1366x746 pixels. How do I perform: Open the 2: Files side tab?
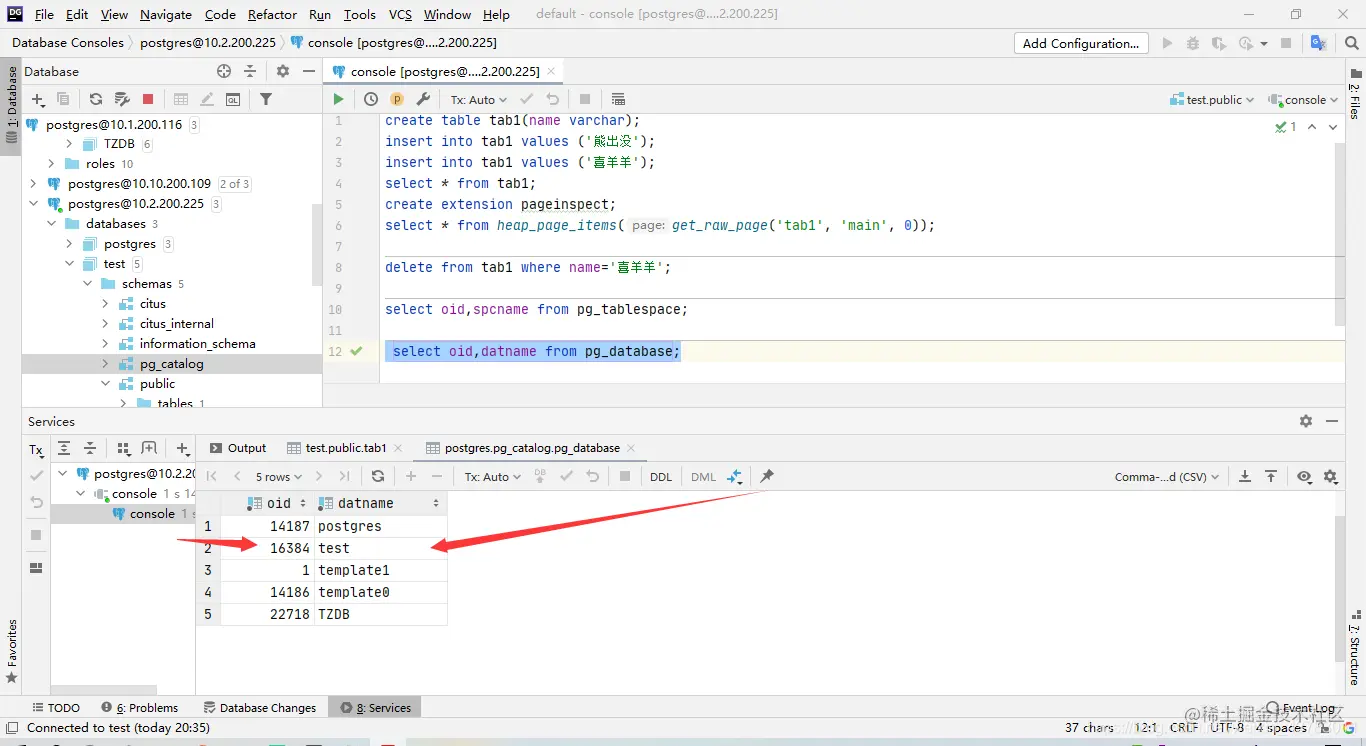(1355, 95)
